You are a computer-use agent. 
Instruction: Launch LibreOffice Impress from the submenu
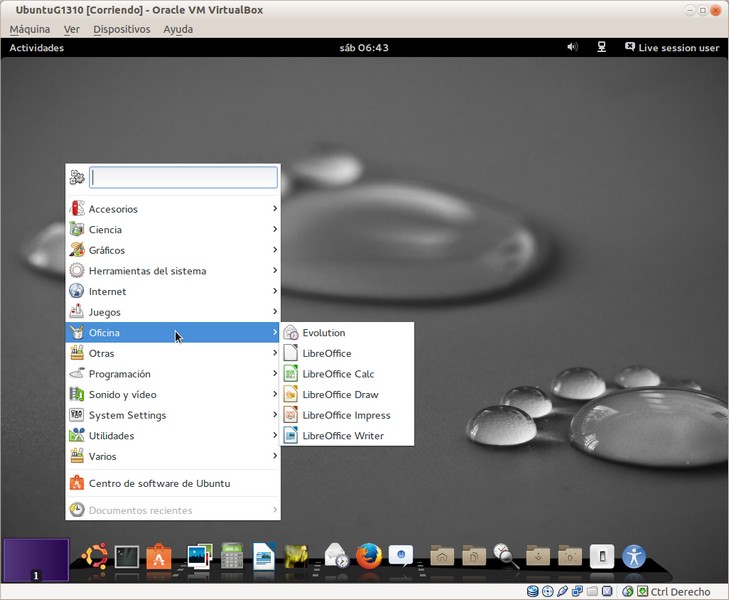click(x=347, y=415)
